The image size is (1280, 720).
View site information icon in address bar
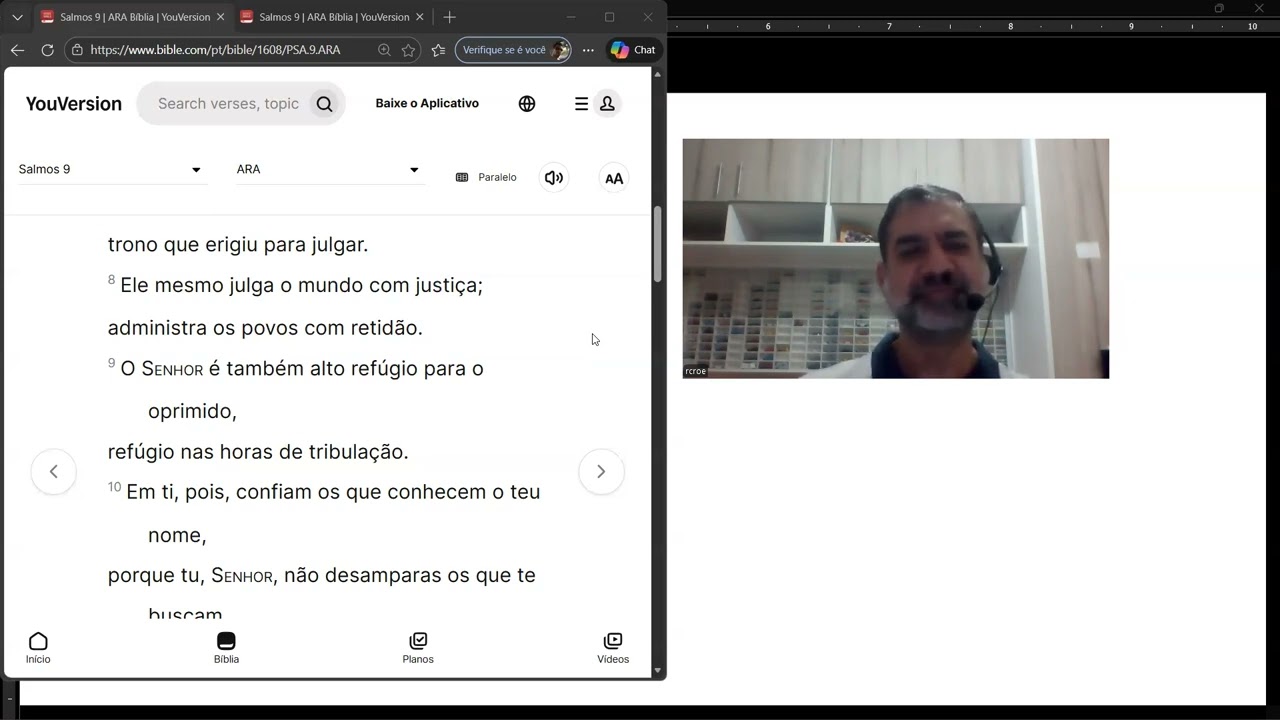click(77, 50)
